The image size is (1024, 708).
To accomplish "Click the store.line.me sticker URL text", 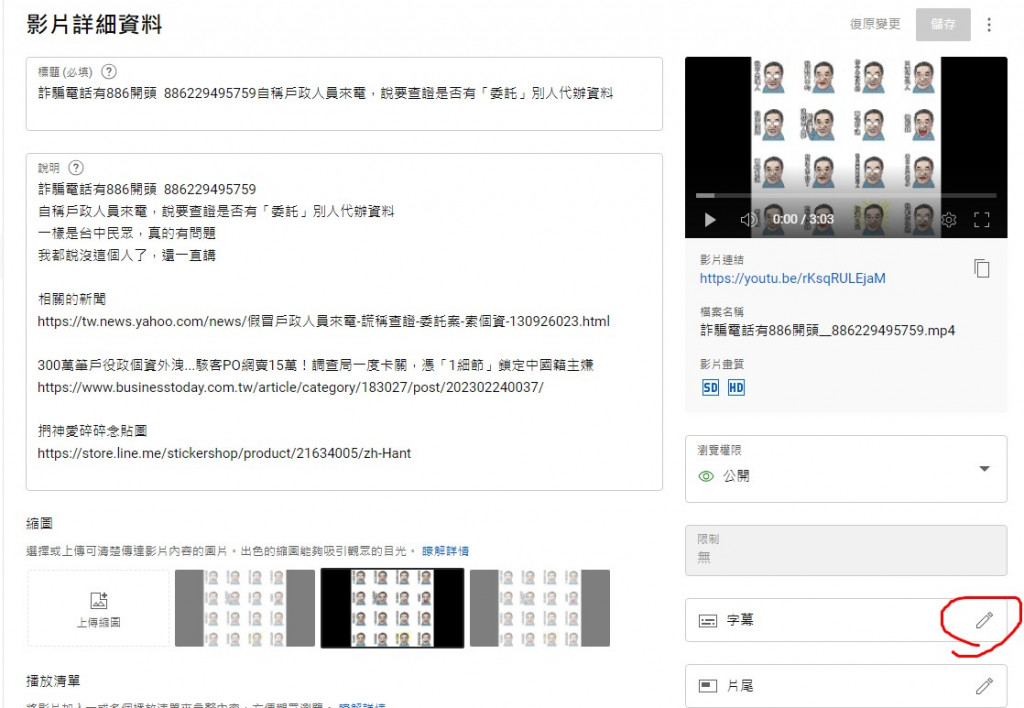I will tap(224, 453).
